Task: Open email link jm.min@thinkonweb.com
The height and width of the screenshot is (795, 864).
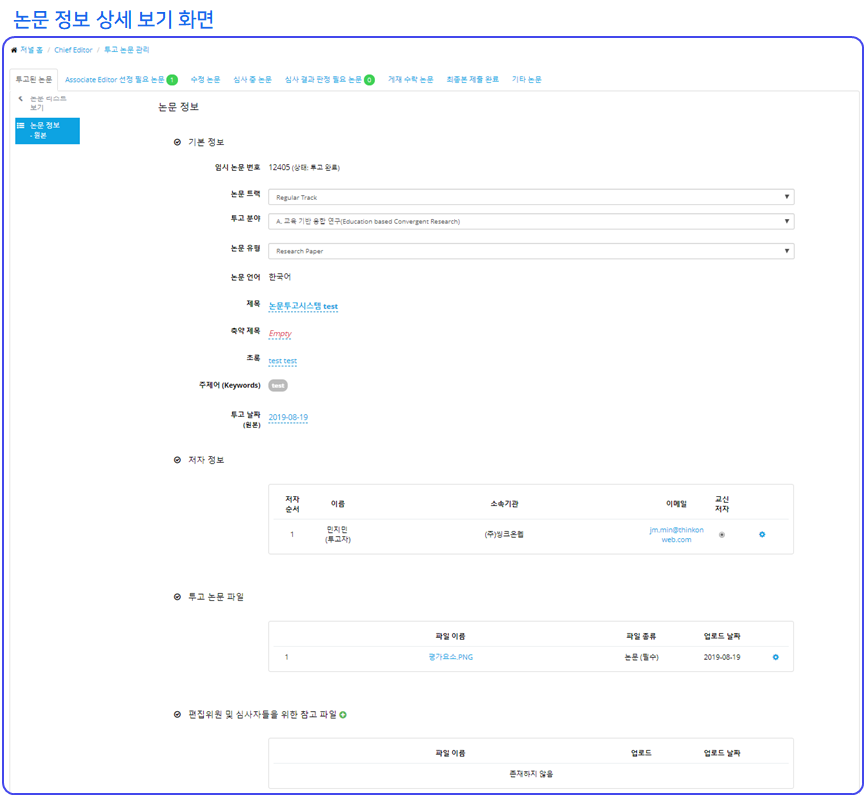Action: pyautogui.click(x=676, y=534)
